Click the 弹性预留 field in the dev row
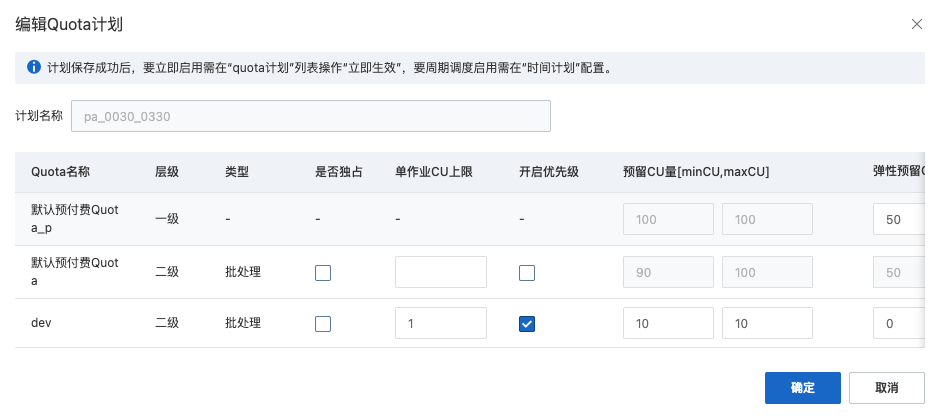 click(x=899, y=323)
